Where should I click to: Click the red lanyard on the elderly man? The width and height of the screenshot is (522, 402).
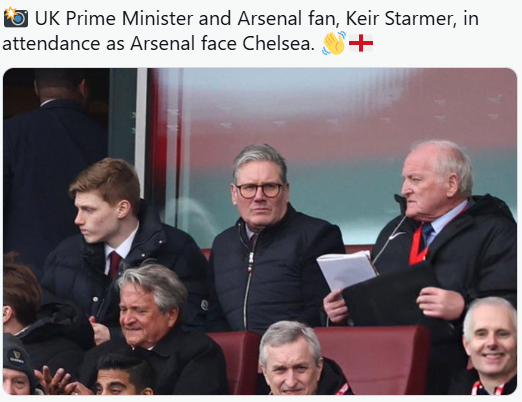(417, 247)
